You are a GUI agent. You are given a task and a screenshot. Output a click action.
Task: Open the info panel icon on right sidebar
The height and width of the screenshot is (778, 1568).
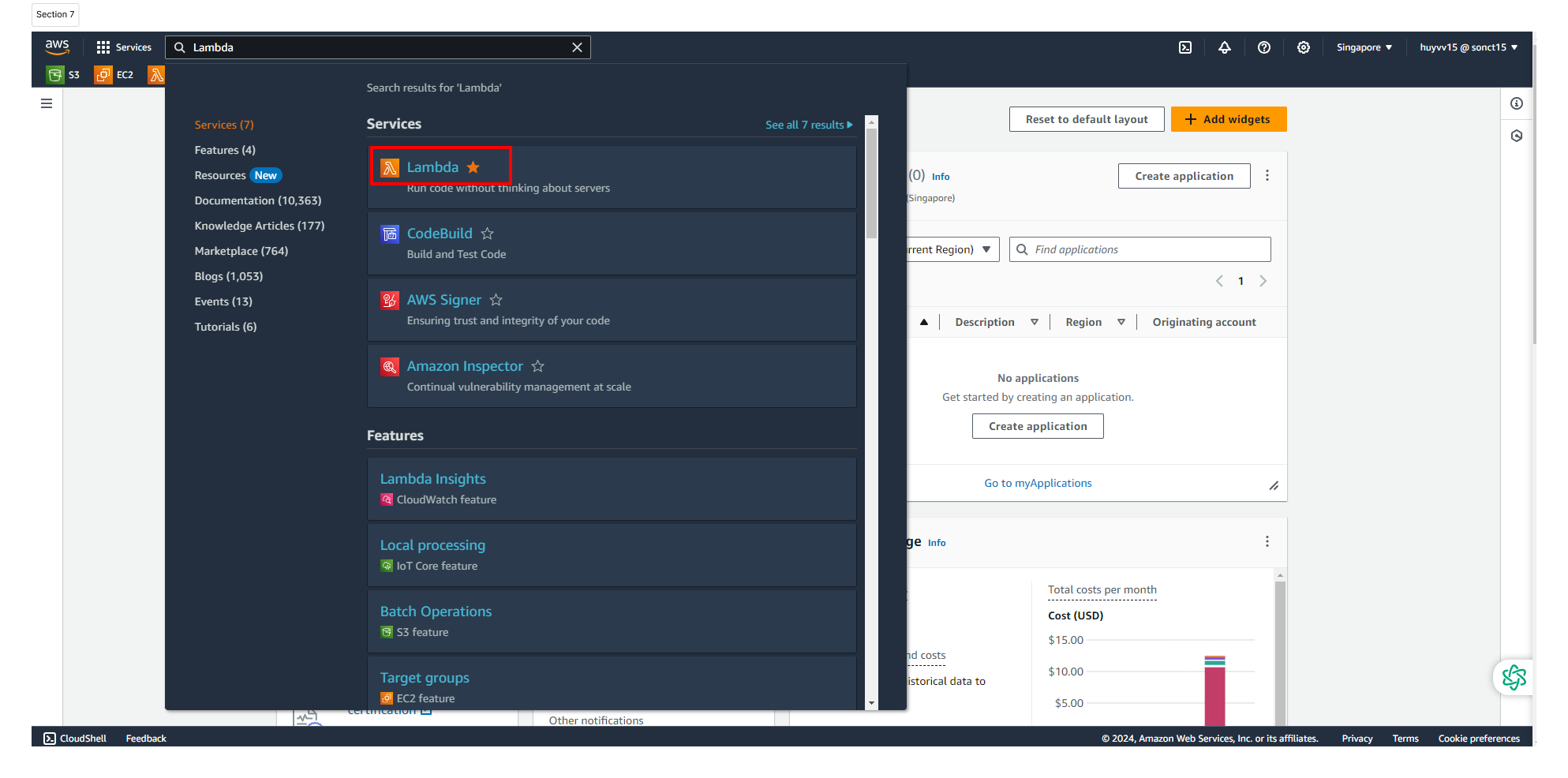pyautogui.click(x=1517, y=103)
